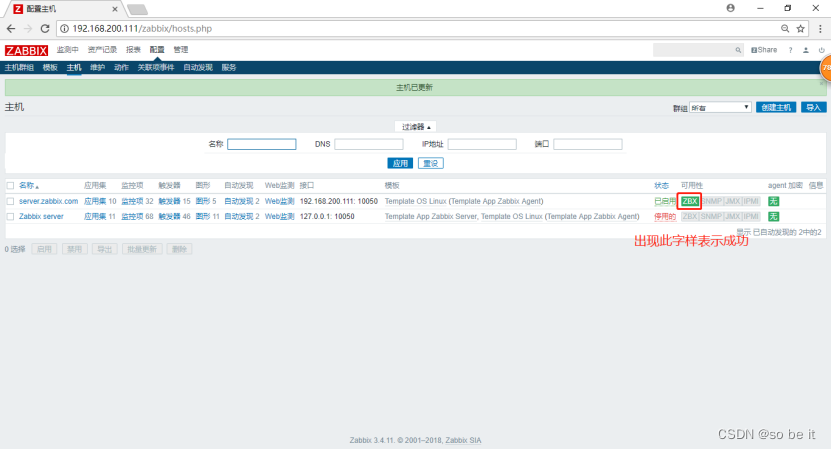
Task: Go to 关联项事件 submenu
Action: [x=156, y=67]
